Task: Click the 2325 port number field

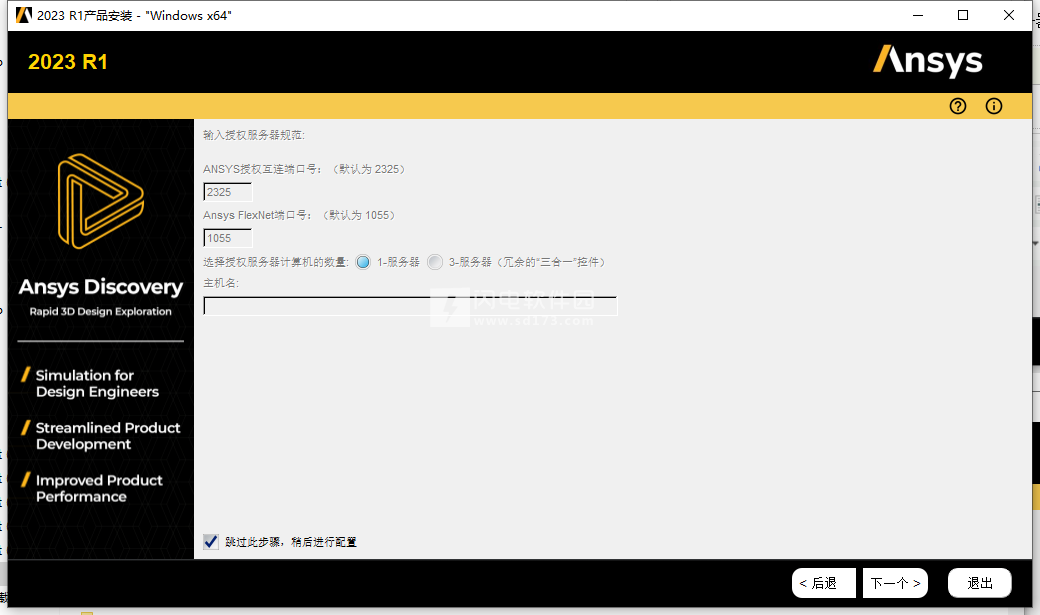Action: click(228, 192)
